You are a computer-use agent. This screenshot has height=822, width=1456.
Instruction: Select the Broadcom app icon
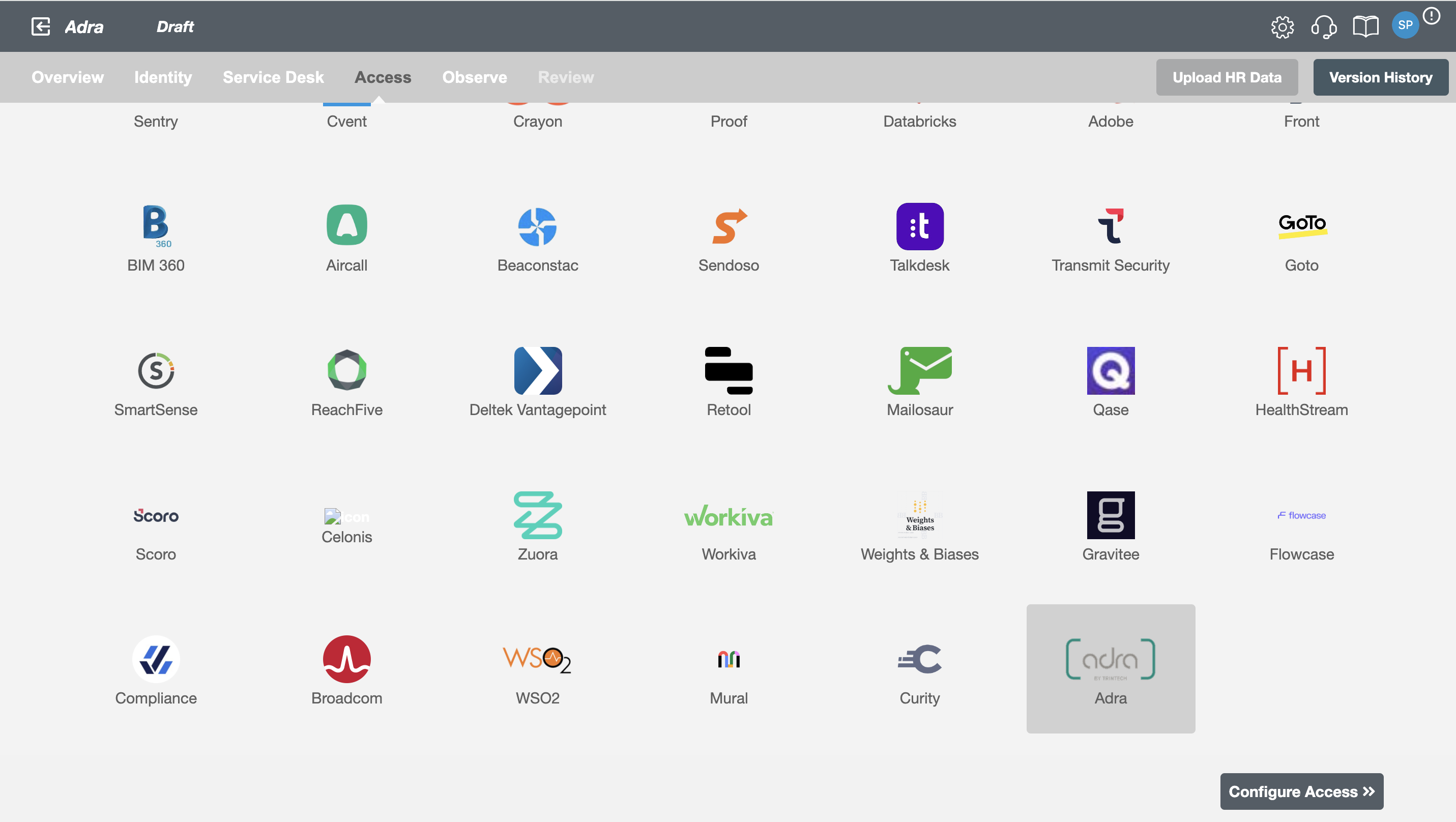point(346,659)
